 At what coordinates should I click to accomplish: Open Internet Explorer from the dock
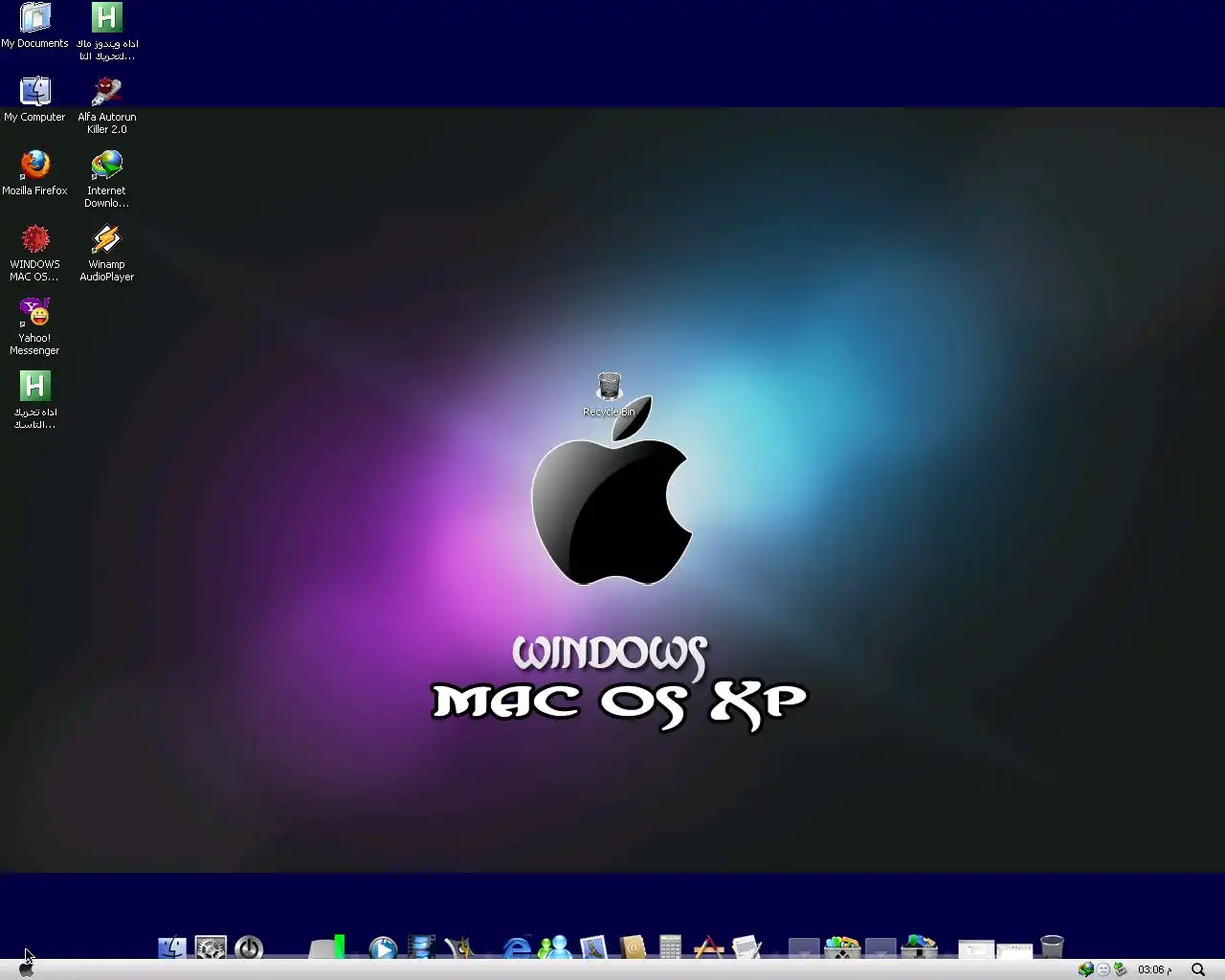coord(517,947)
